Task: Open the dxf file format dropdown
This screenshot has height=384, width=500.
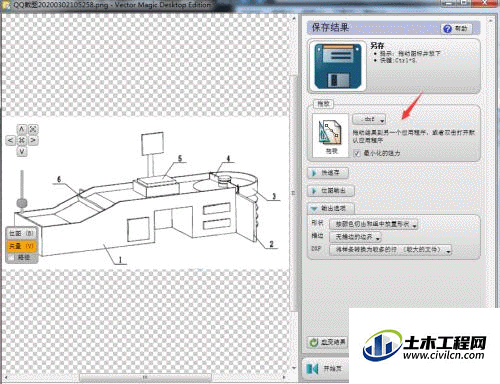Action: tap(369, 119)
